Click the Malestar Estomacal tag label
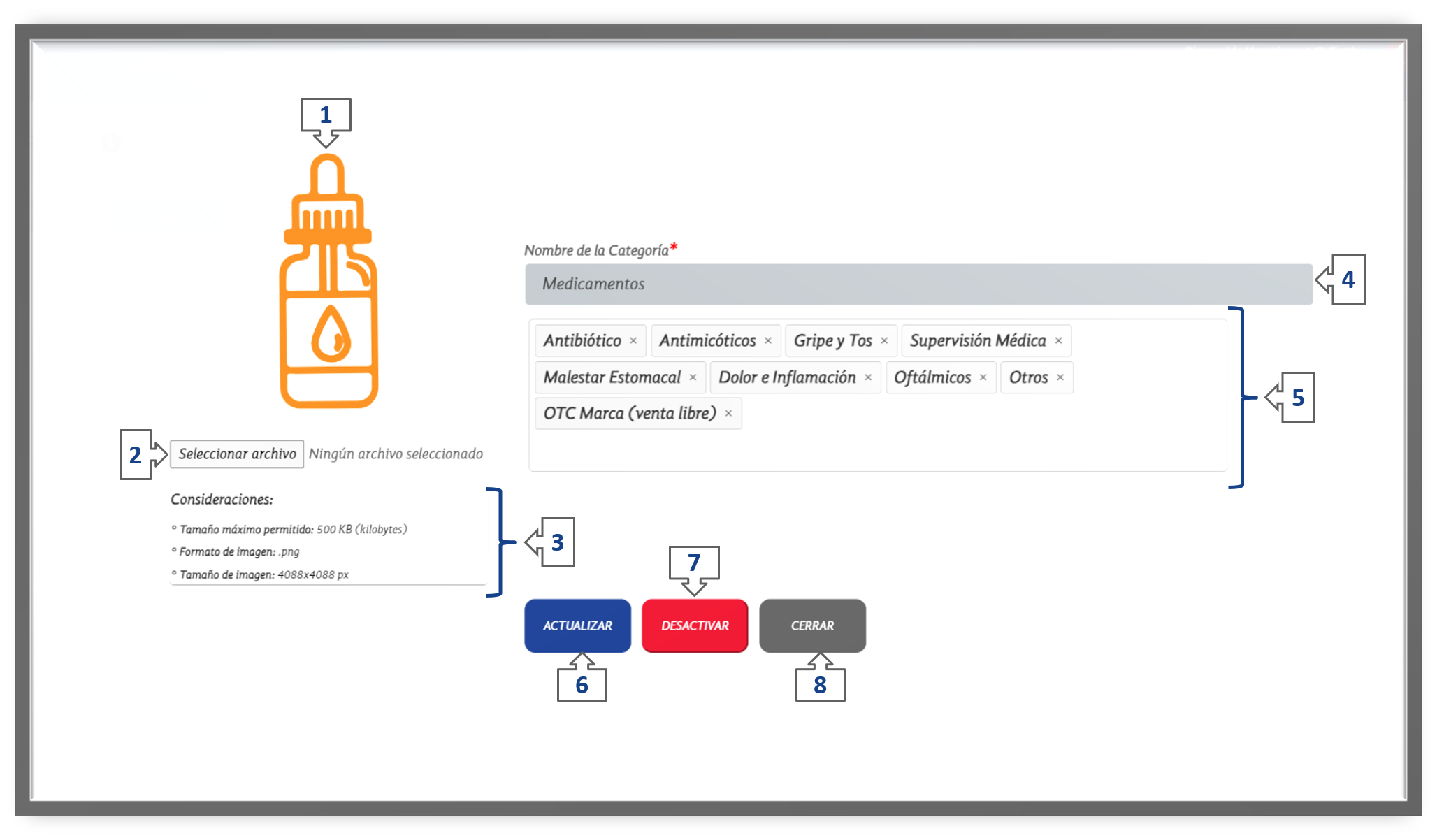 [612, 377]
